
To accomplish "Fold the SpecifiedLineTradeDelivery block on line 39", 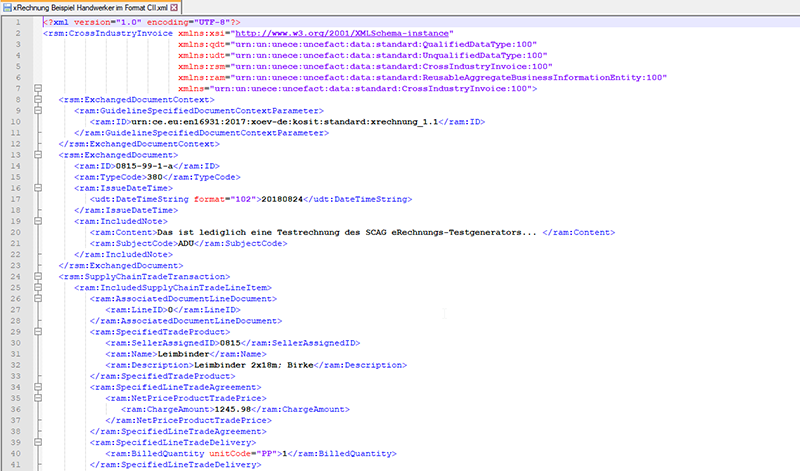I will 36,440.
